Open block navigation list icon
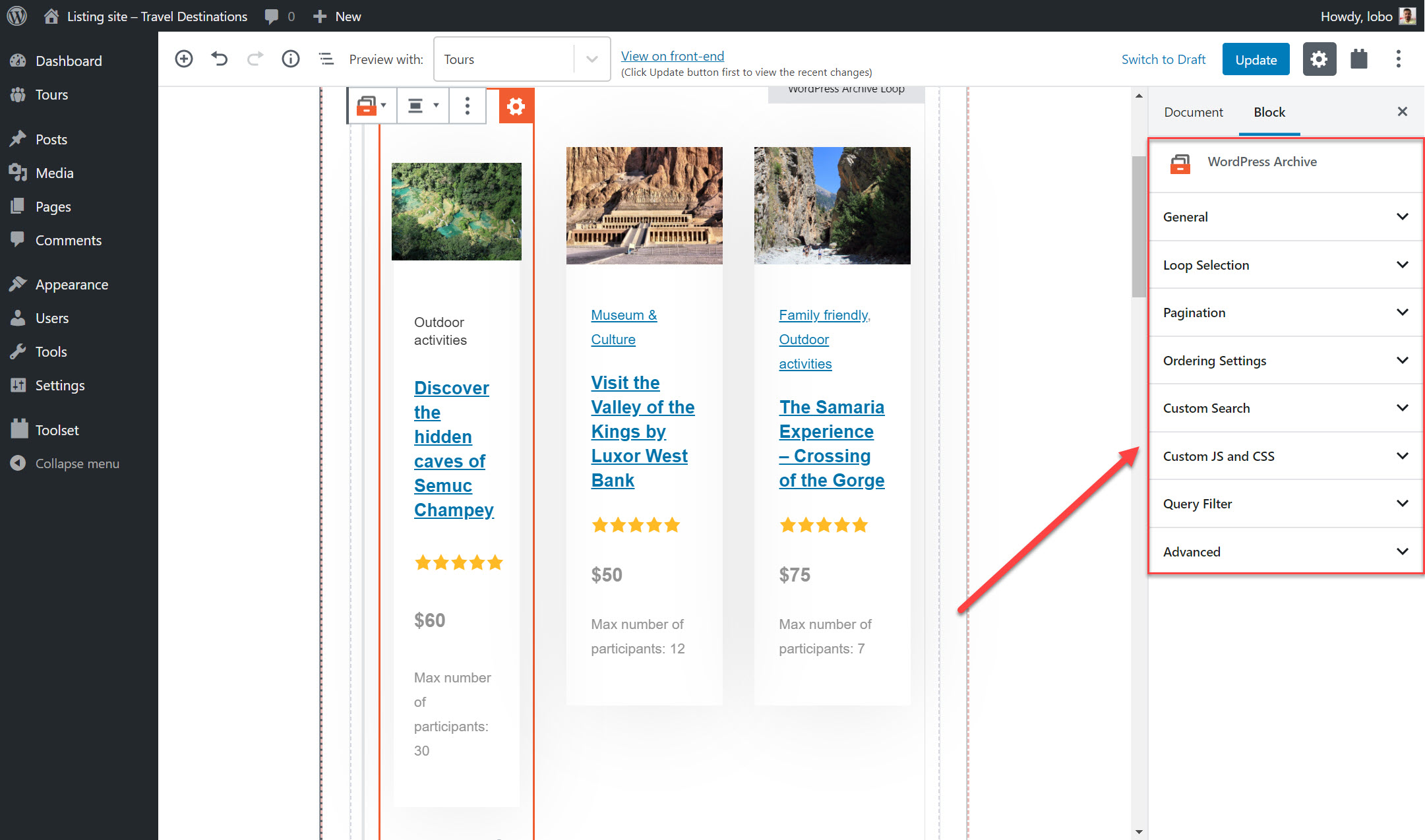 (x=326, y=59)
